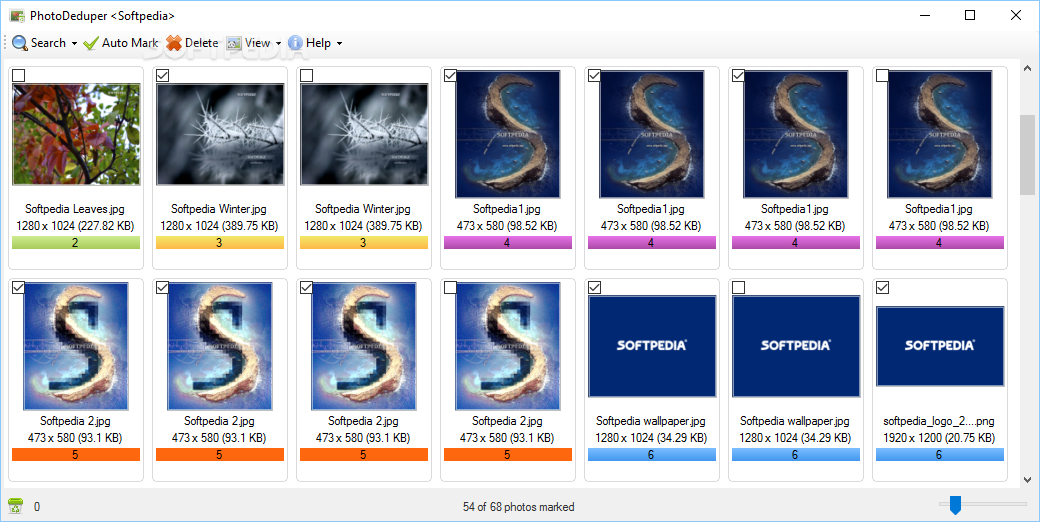Check the unmarked Softpedia wallpaper.jpg checkbox
The image size is (1040, 522).
[x=738, y=287]
